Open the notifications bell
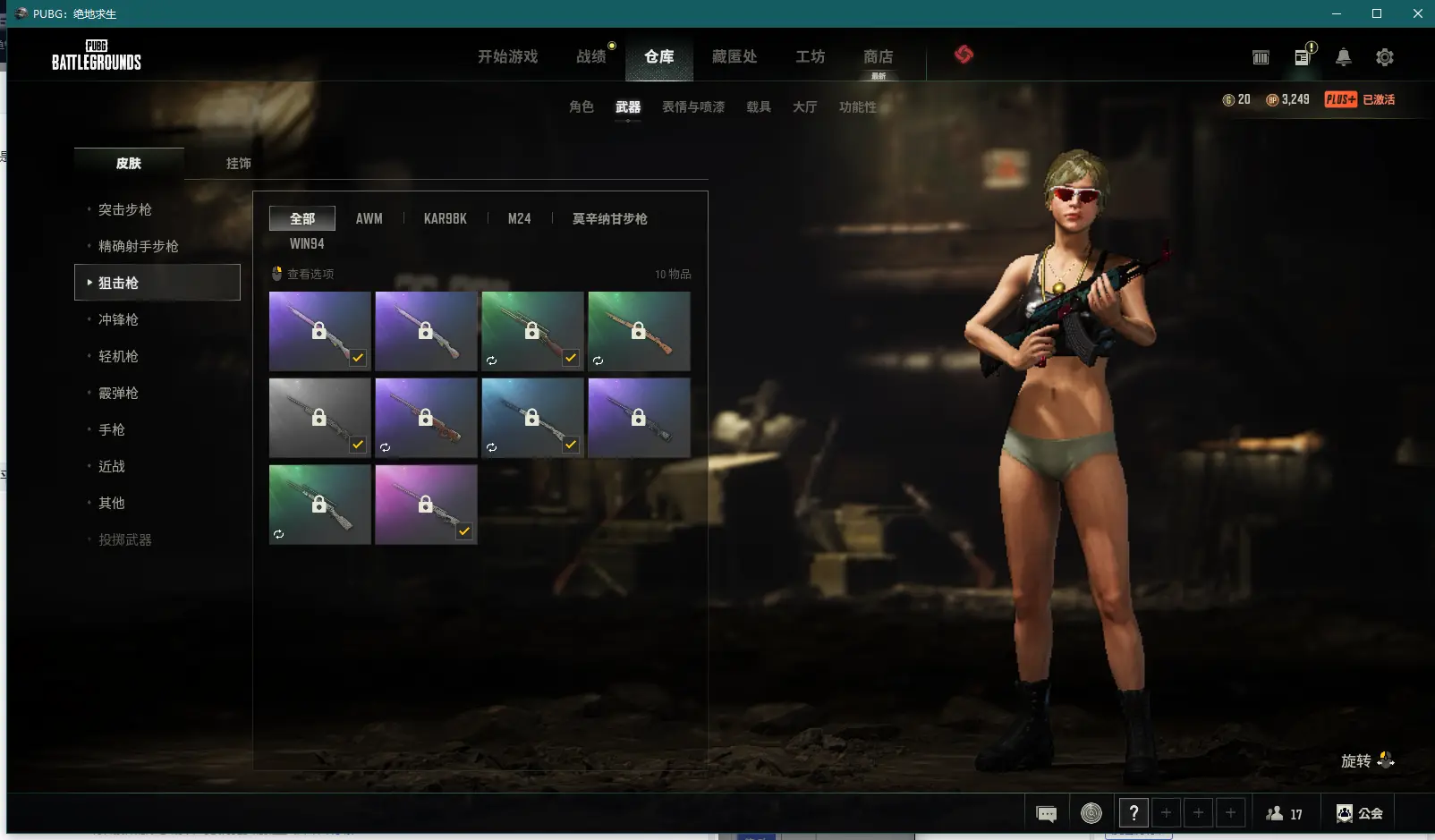This screenshot has height=840, width=1435. 1344,57
